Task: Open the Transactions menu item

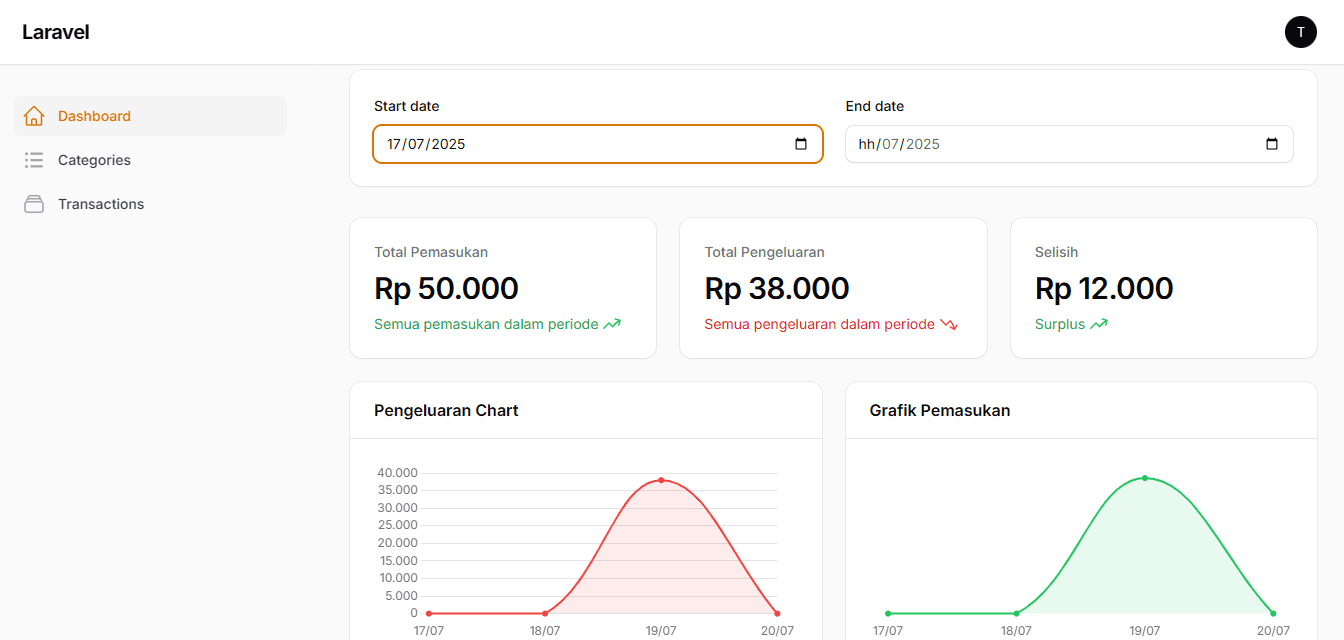Action: click(150, 204)
